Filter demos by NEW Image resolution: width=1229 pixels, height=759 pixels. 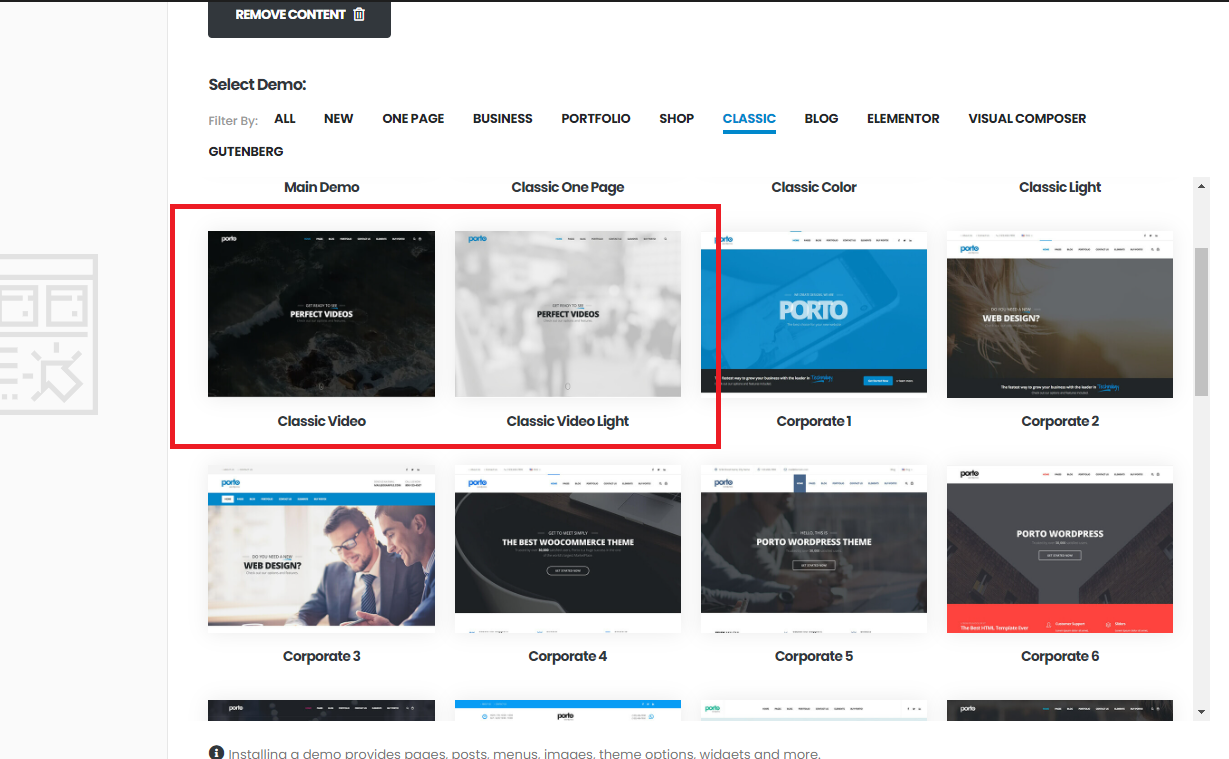point(338,118)
